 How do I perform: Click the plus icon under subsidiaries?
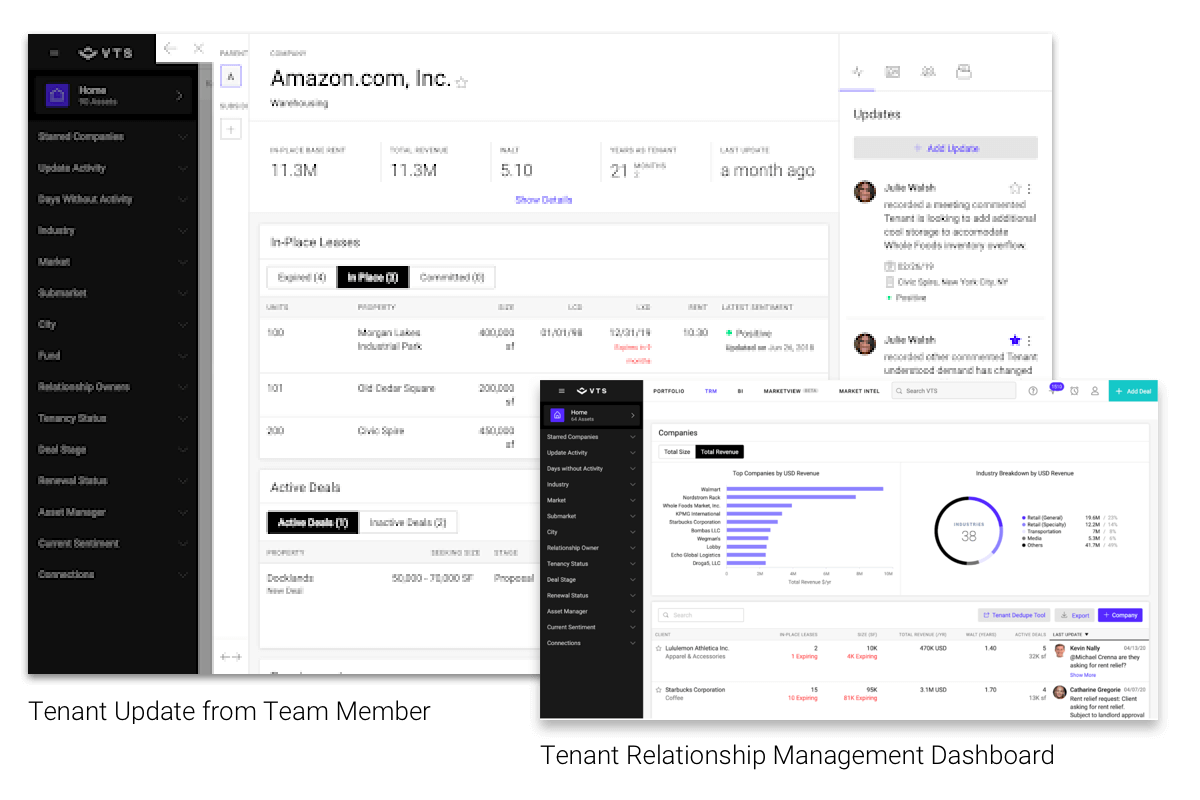pyautogui.click(x=230, y=128)
